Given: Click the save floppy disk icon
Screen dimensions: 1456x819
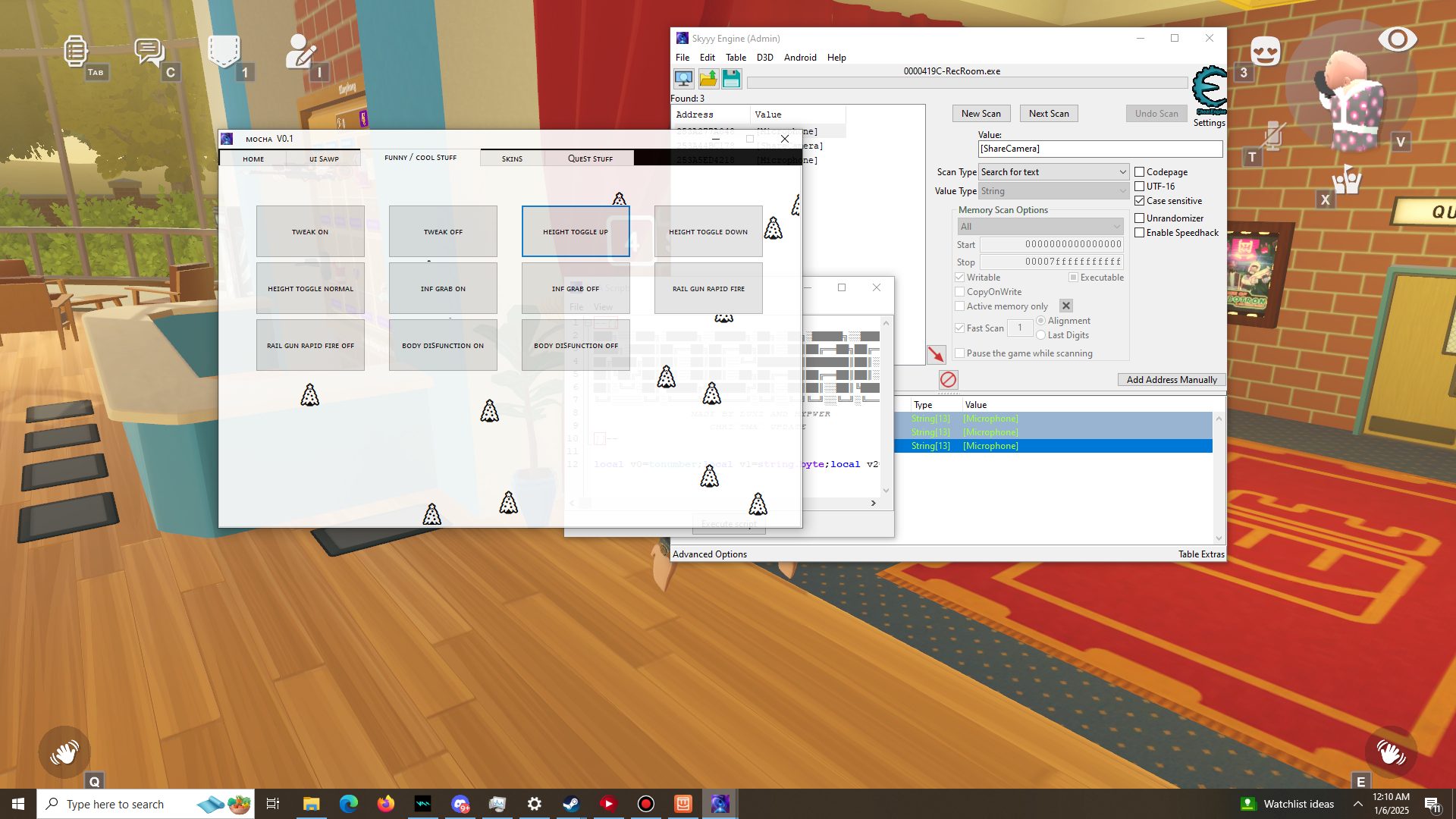Looking at the screenshot, I should 731,79.
